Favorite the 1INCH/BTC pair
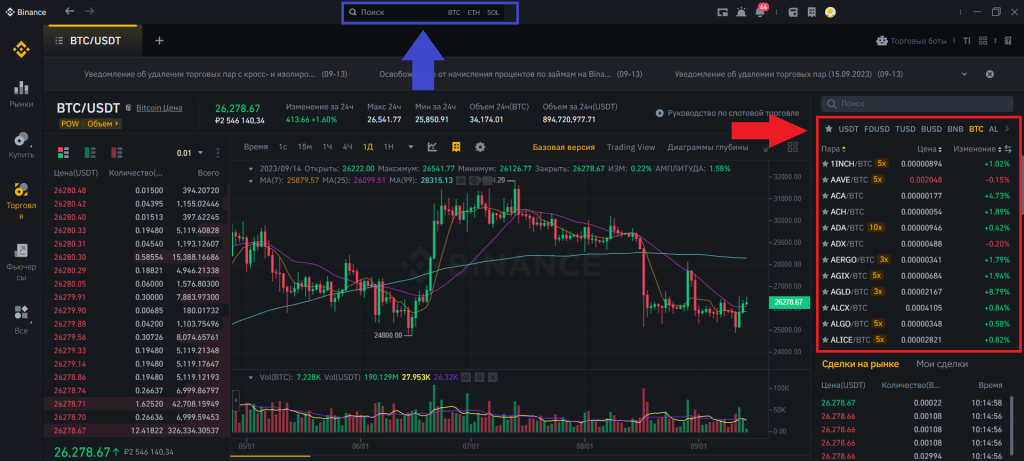The image size is (1024, 461). tap(825, 163)
